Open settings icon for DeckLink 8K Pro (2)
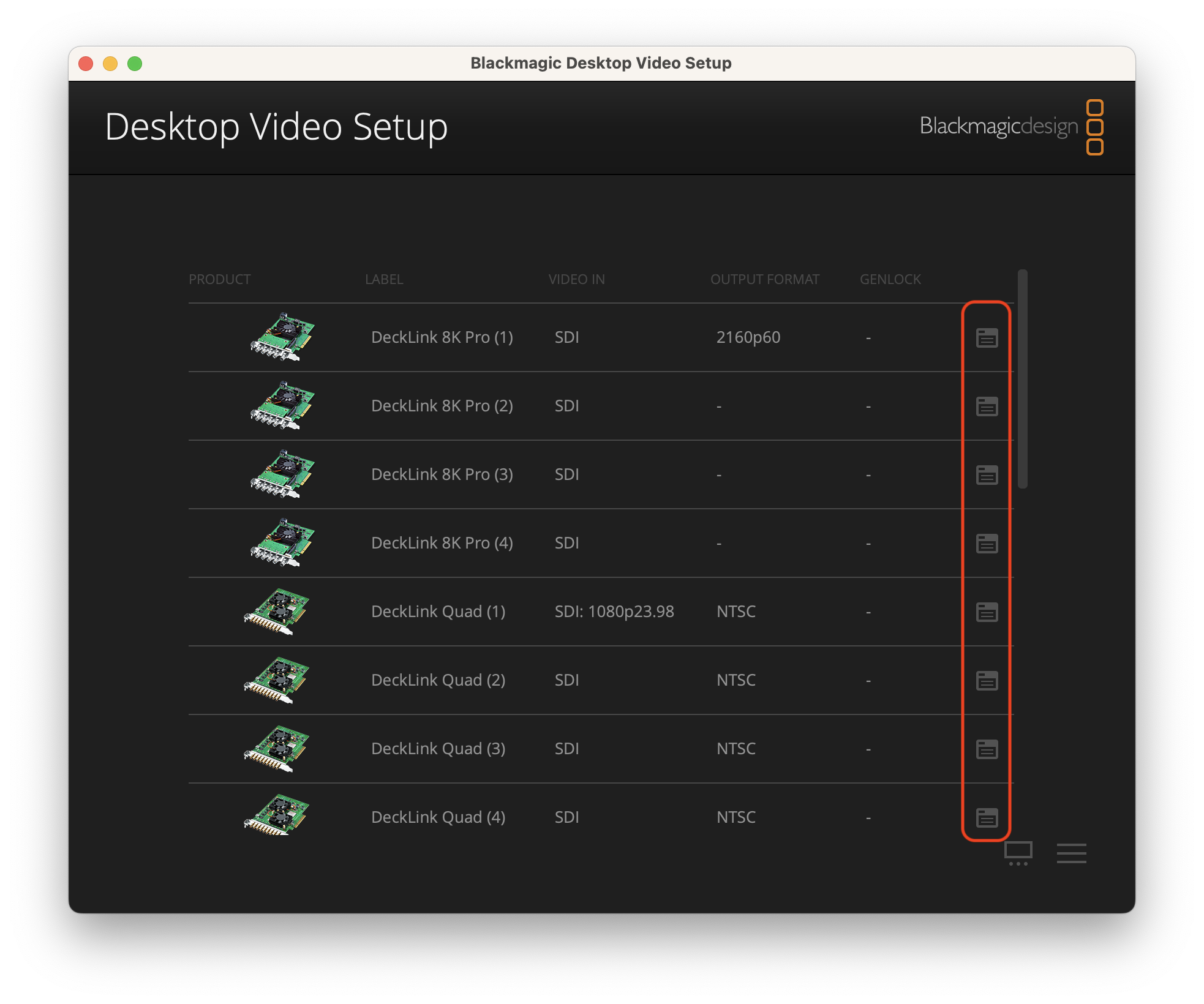Image resolution: width=1204 pixels, height=1004 pixels. [987, 406]
